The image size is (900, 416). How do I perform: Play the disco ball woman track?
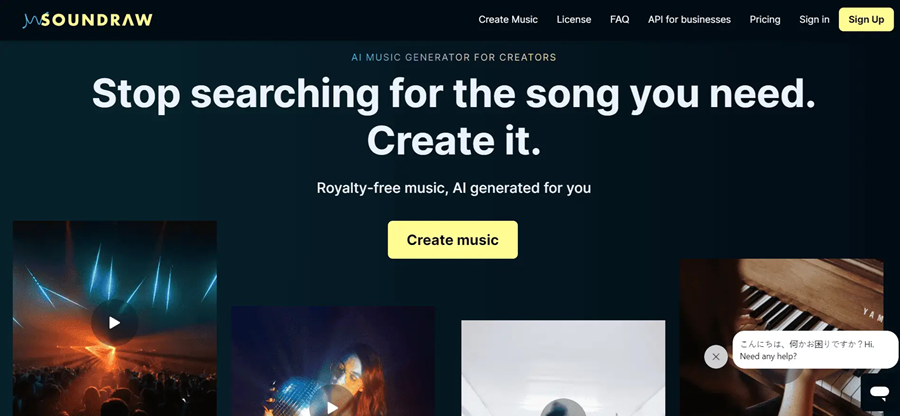332,405
